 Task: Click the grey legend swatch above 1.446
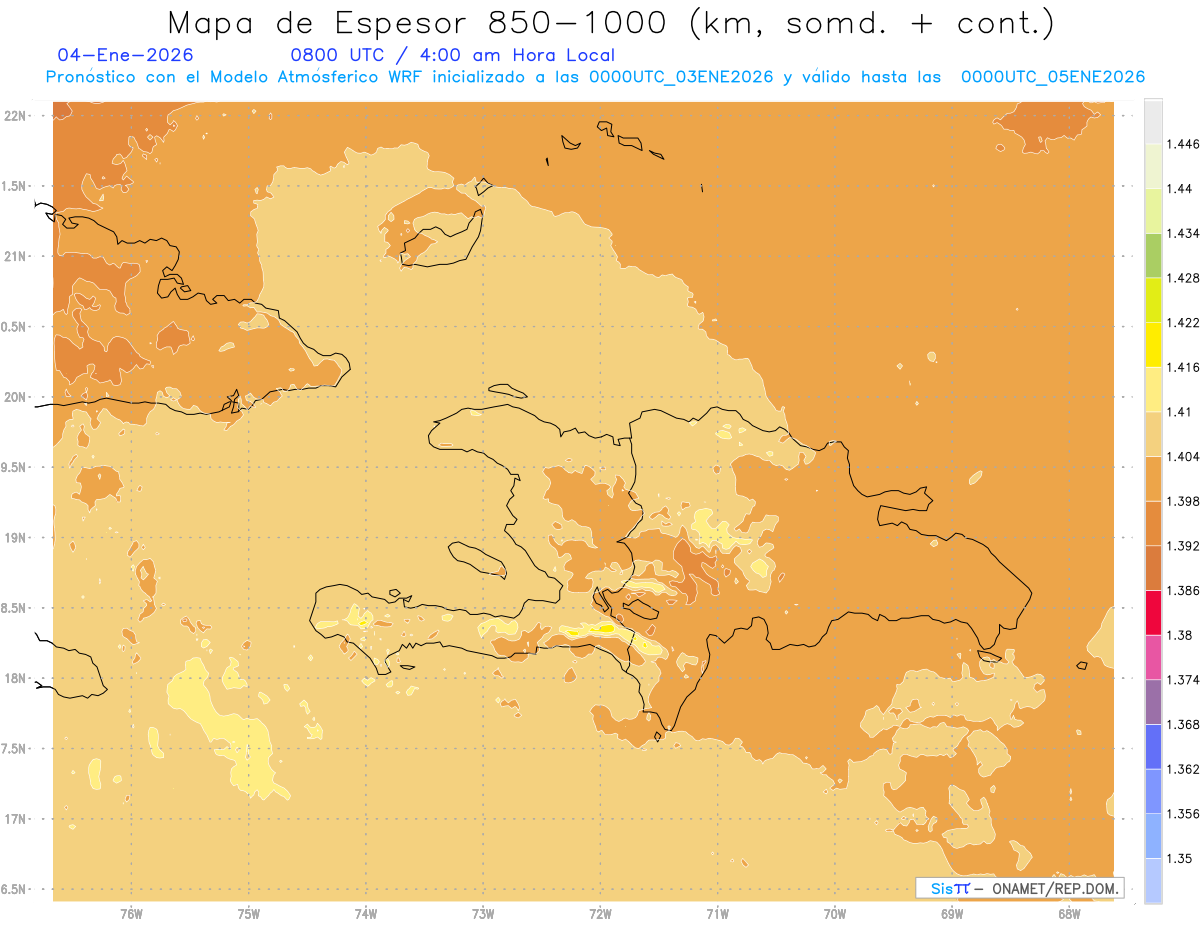click(1153, 121)
